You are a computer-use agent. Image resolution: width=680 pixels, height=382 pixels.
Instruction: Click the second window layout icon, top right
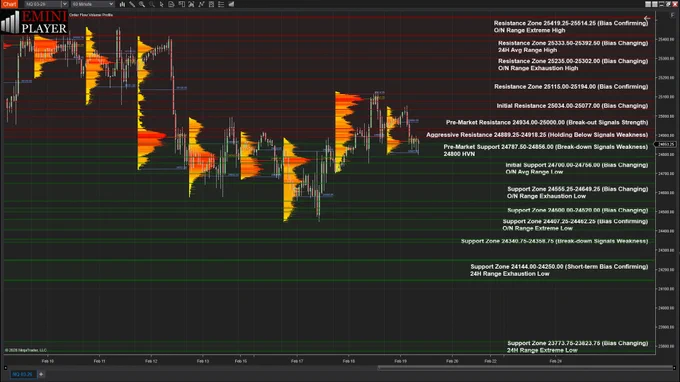654,4
